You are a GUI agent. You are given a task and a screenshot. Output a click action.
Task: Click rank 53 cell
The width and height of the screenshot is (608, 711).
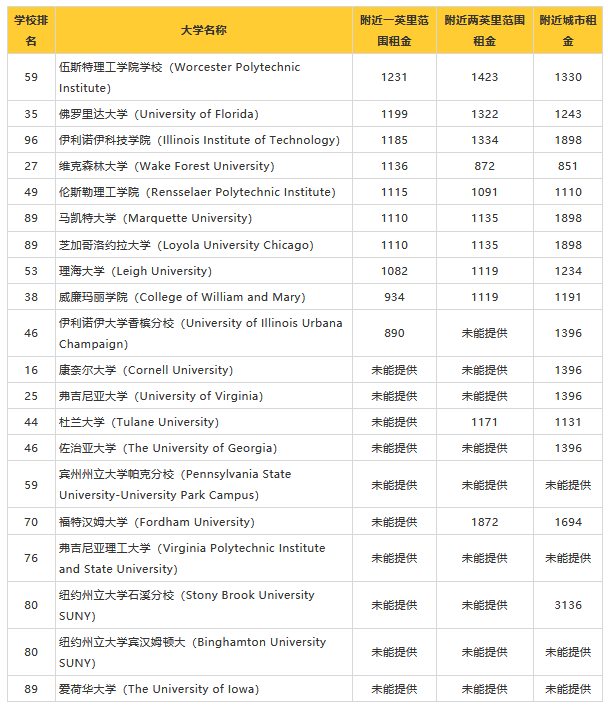pos(31,271)
